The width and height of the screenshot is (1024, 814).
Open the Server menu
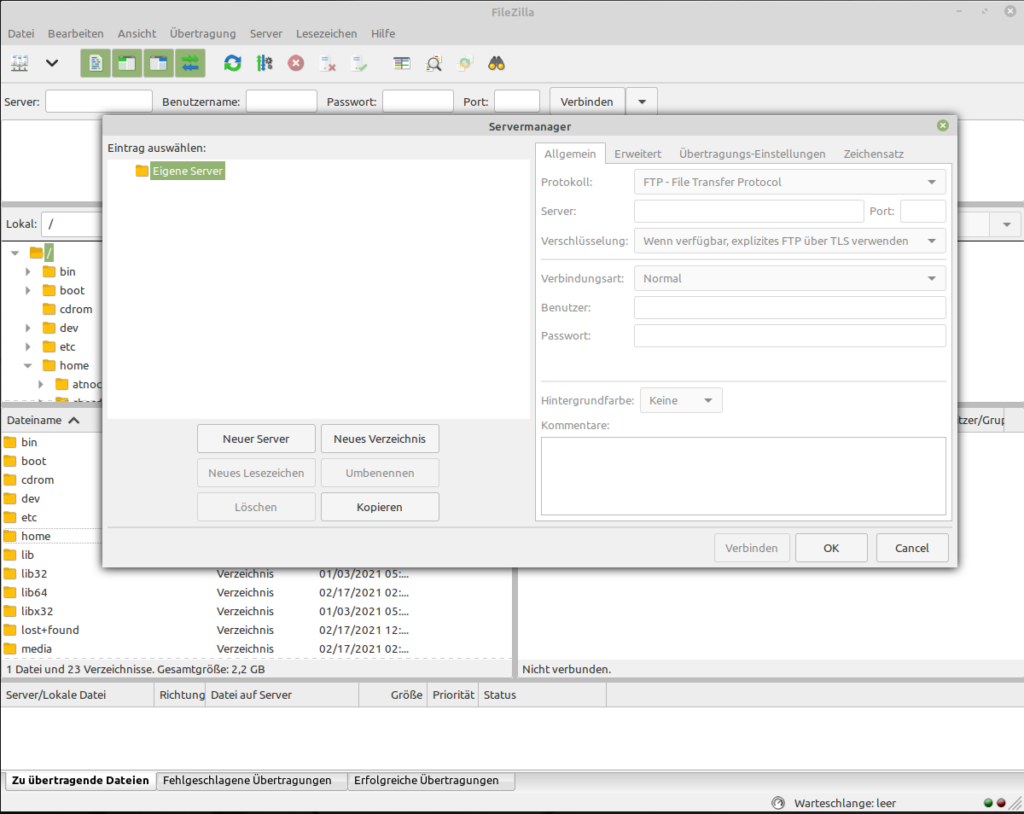tap(266, 33)
